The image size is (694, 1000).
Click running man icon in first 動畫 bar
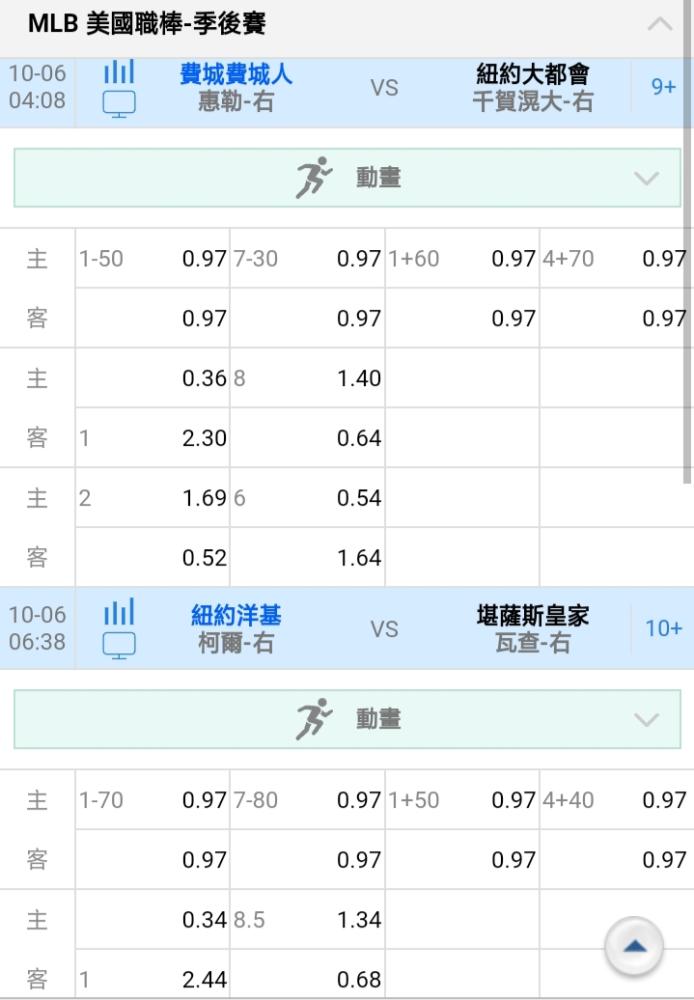point(313,177)
